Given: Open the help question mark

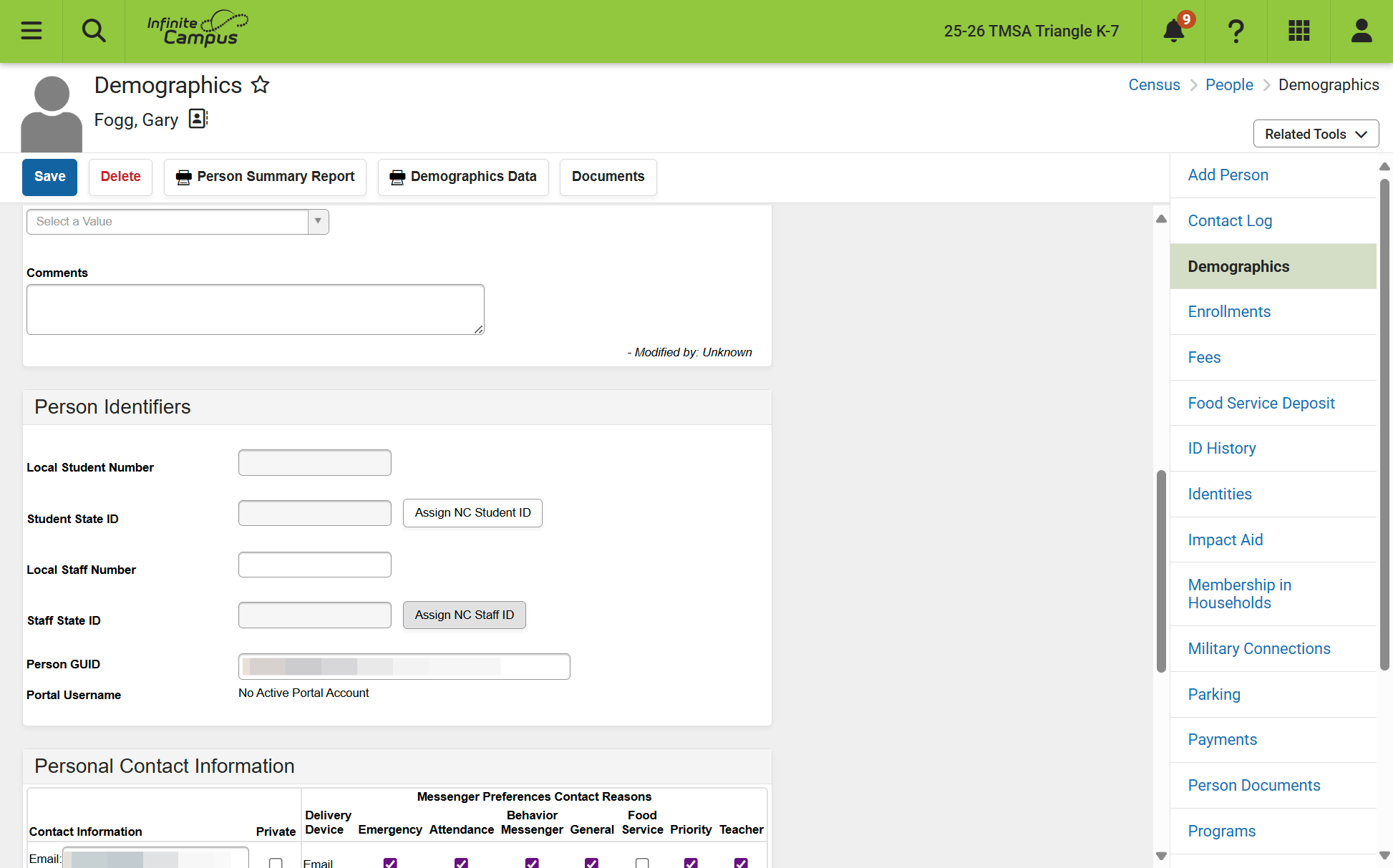Looking at the screenshot, I should point(1236,31).
